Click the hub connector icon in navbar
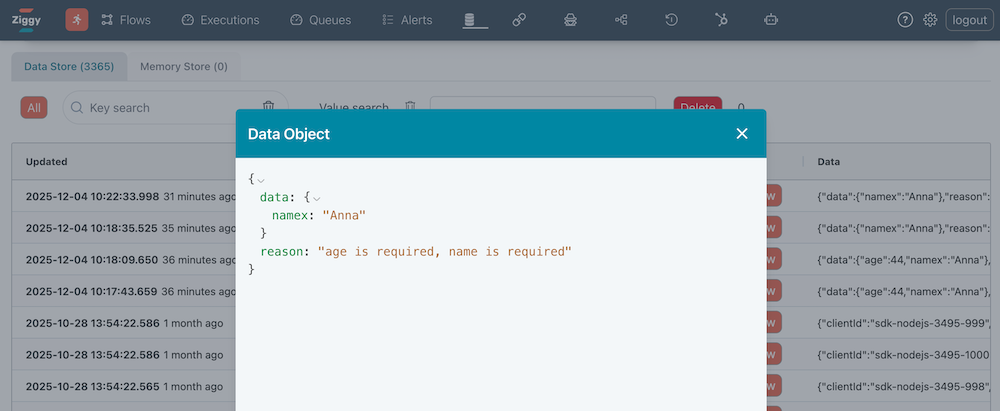Viewport: 1000px width, 411px height. 722,20
